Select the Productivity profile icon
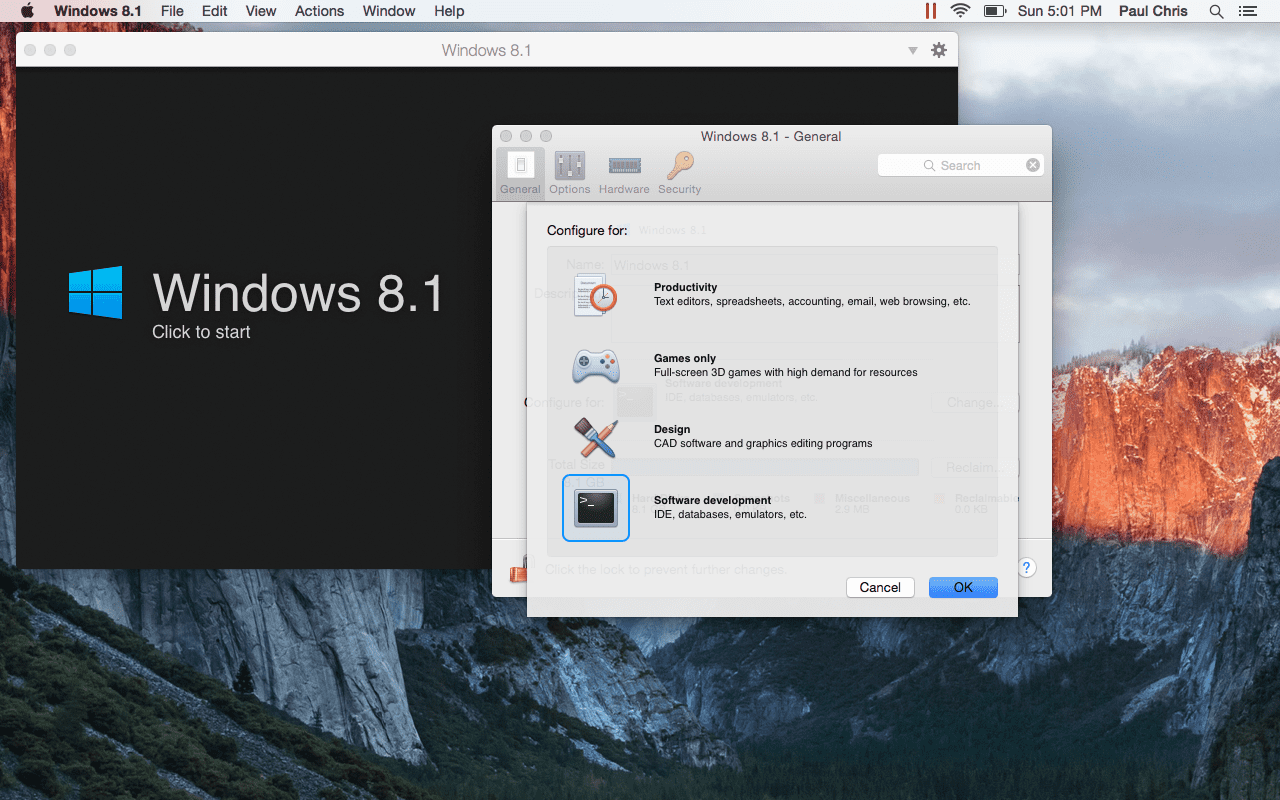The width and height of the screenshot is (1280, 800). (596, 294)
